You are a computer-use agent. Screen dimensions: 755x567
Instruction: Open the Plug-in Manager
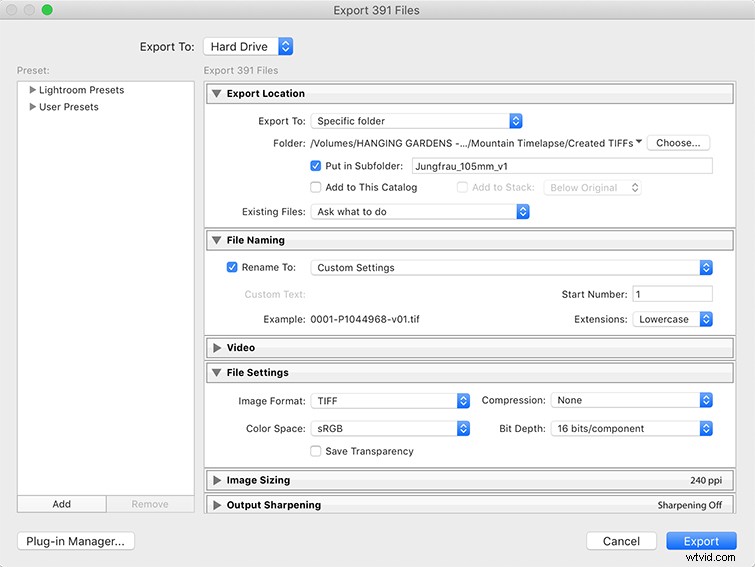(x=76, y=541)
